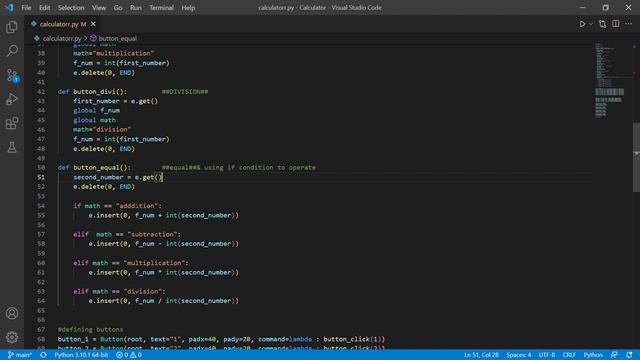Open the Accounts menu icon

12,313
